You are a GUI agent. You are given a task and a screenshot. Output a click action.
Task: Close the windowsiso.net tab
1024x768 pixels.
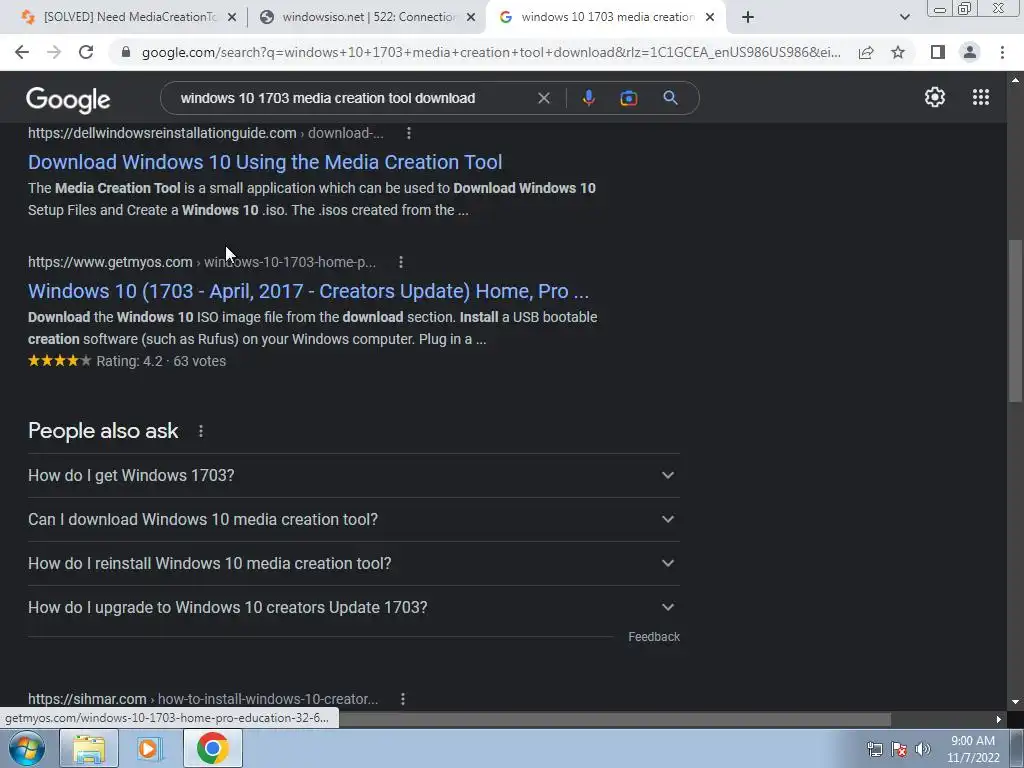(471, 17)
